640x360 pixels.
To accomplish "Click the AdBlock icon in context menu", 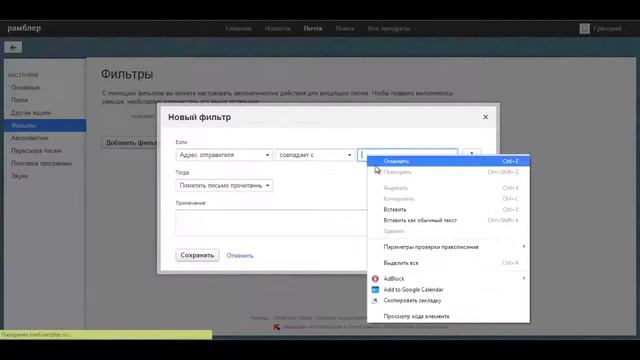I will [x=375, y=279].
